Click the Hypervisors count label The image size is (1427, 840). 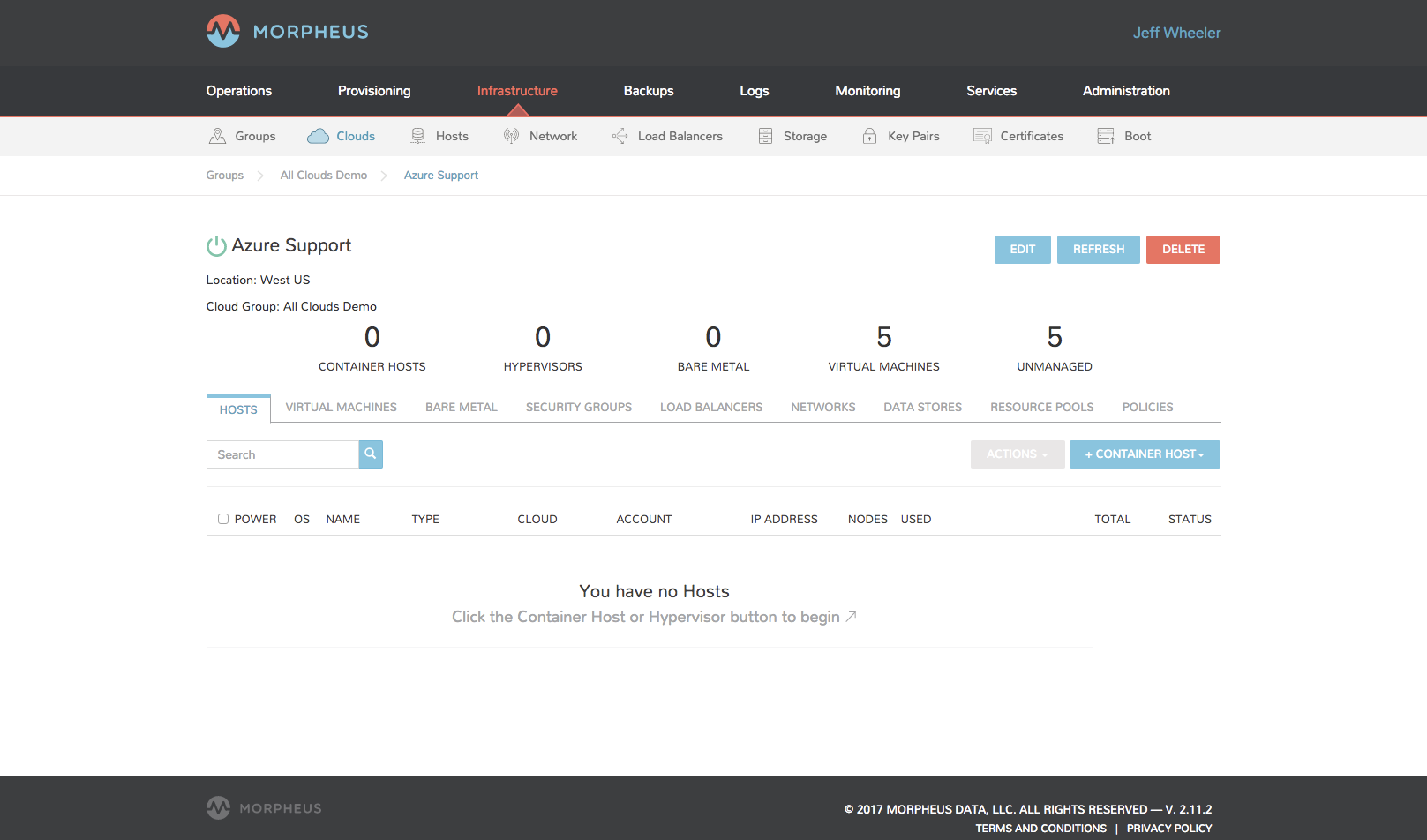point(543,366)
